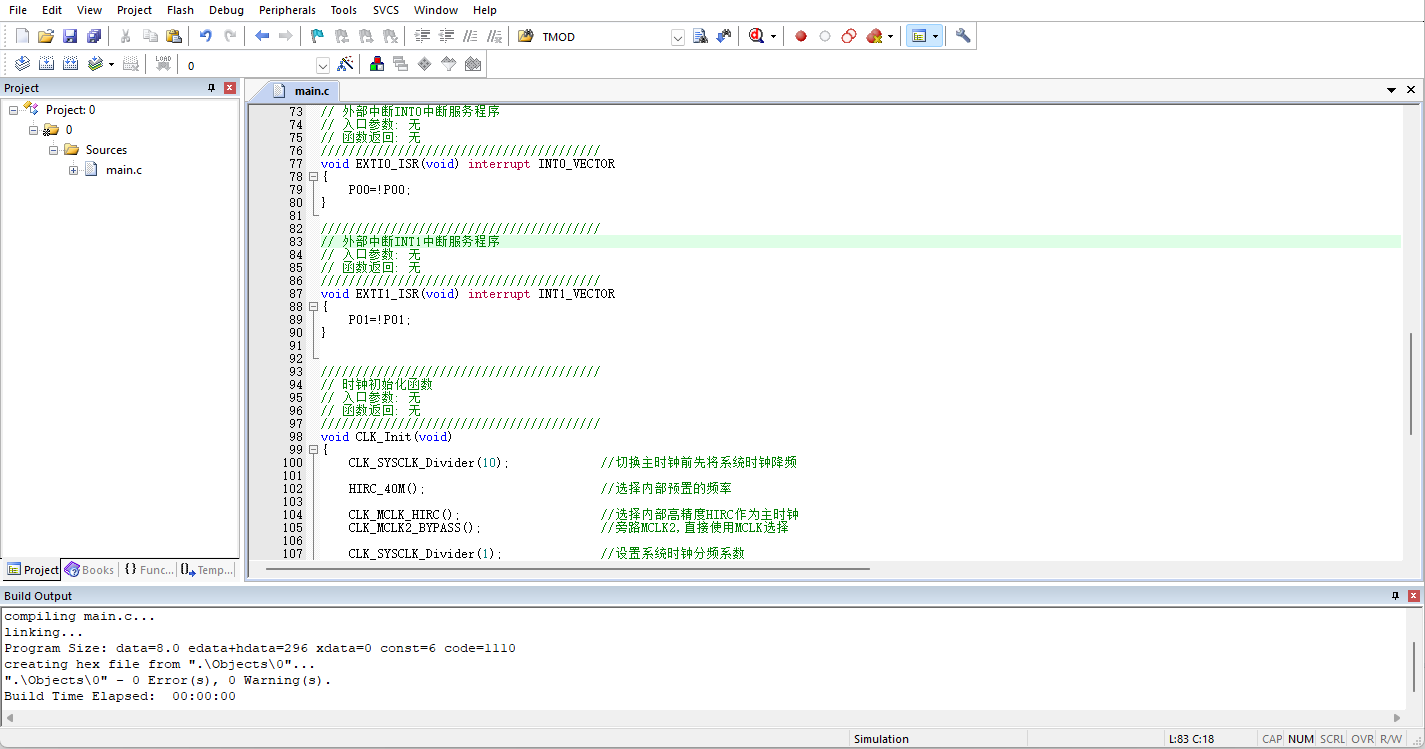Switch to the Books panel tab
The width and height of the screenshot is (1425, 749).
point(89,570)
